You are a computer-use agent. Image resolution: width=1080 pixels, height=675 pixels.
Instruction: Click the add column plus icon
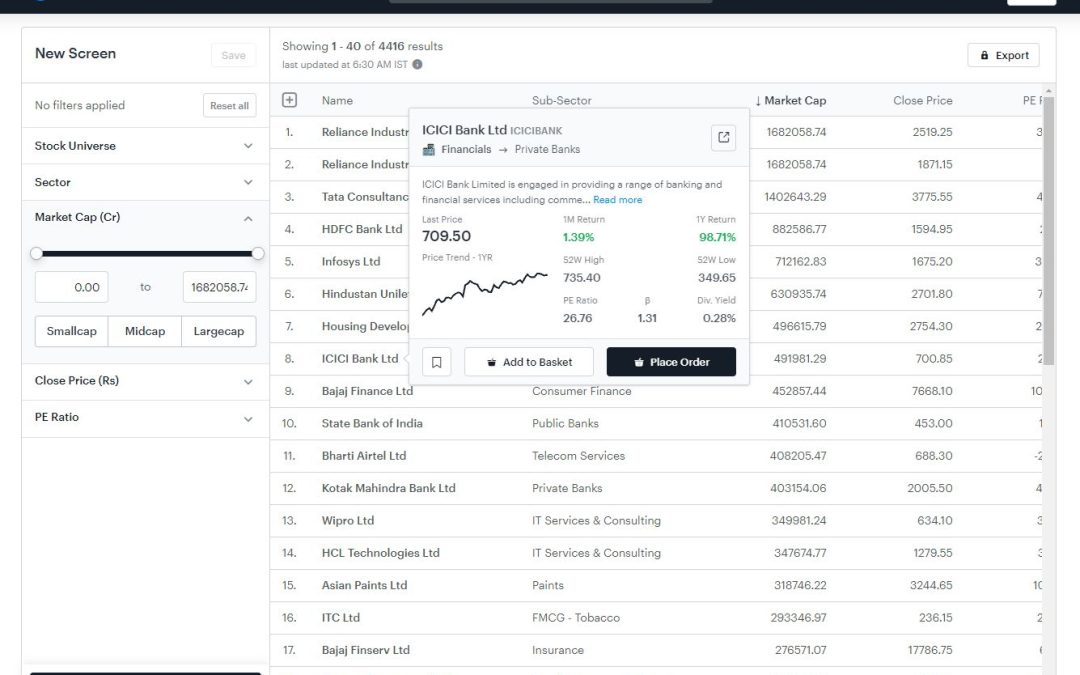289,100
